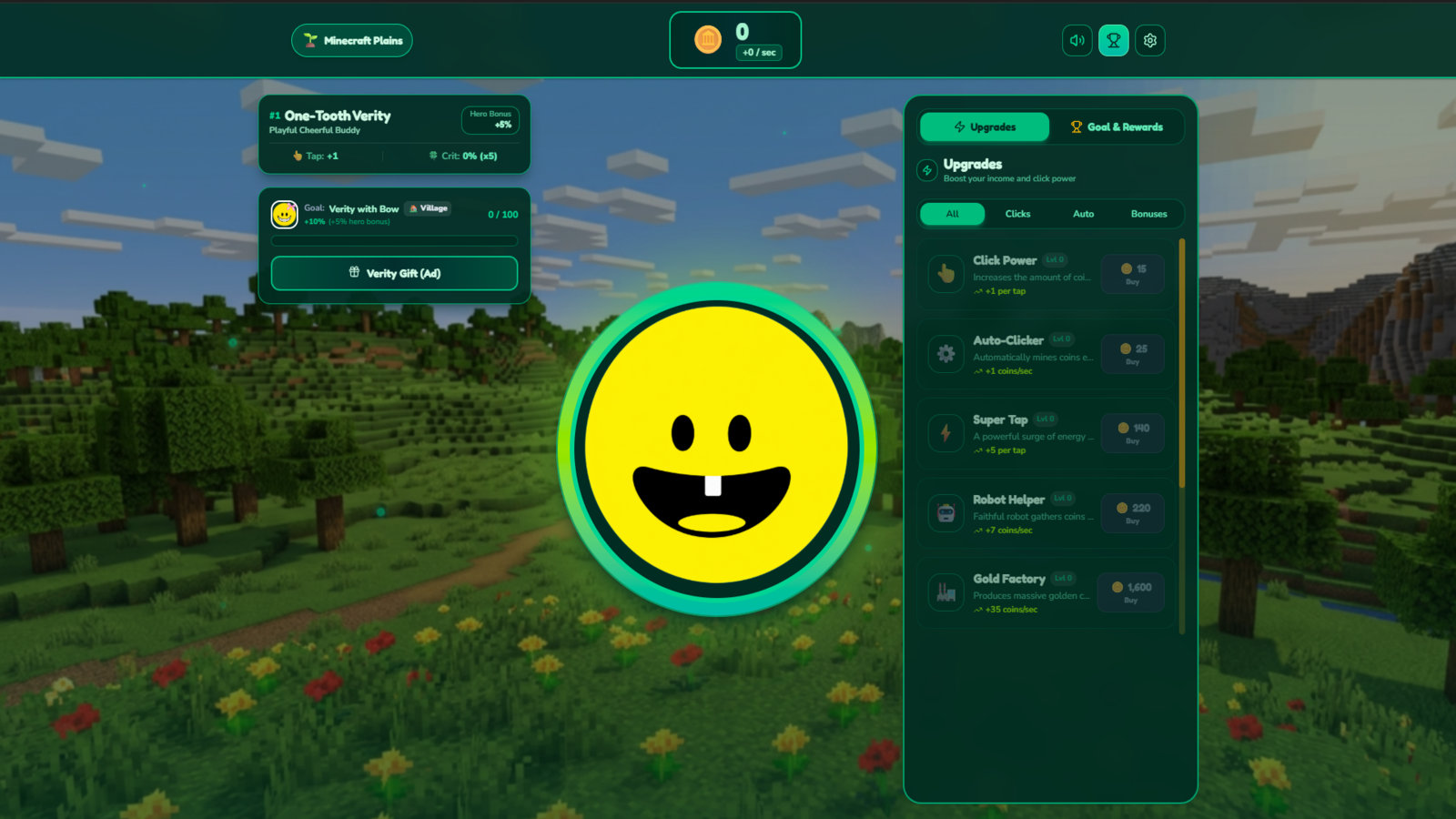Viewport: 1456px width, 819px height.
Task: Open achievements via the trophy icon
Action: (1114, 40)
